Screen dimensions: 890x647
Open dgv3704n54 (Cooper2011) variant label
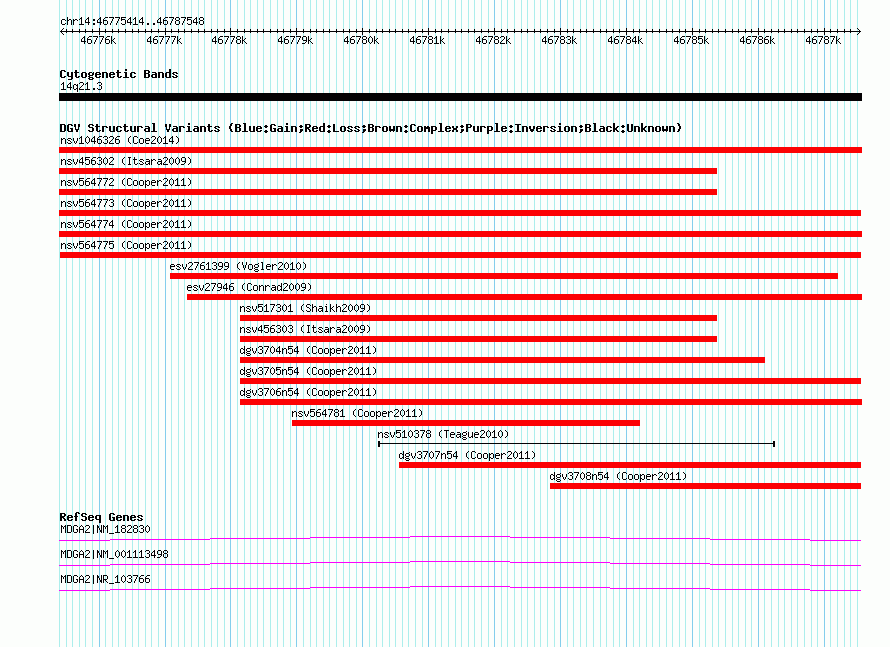click(308, 350)
